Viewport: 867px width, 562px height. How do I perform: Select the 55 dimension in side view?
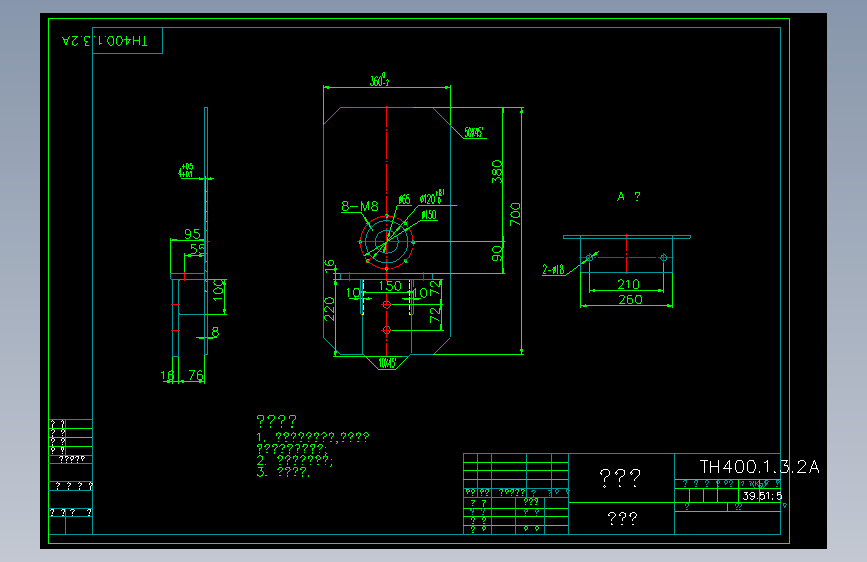[x=197, y=249]
